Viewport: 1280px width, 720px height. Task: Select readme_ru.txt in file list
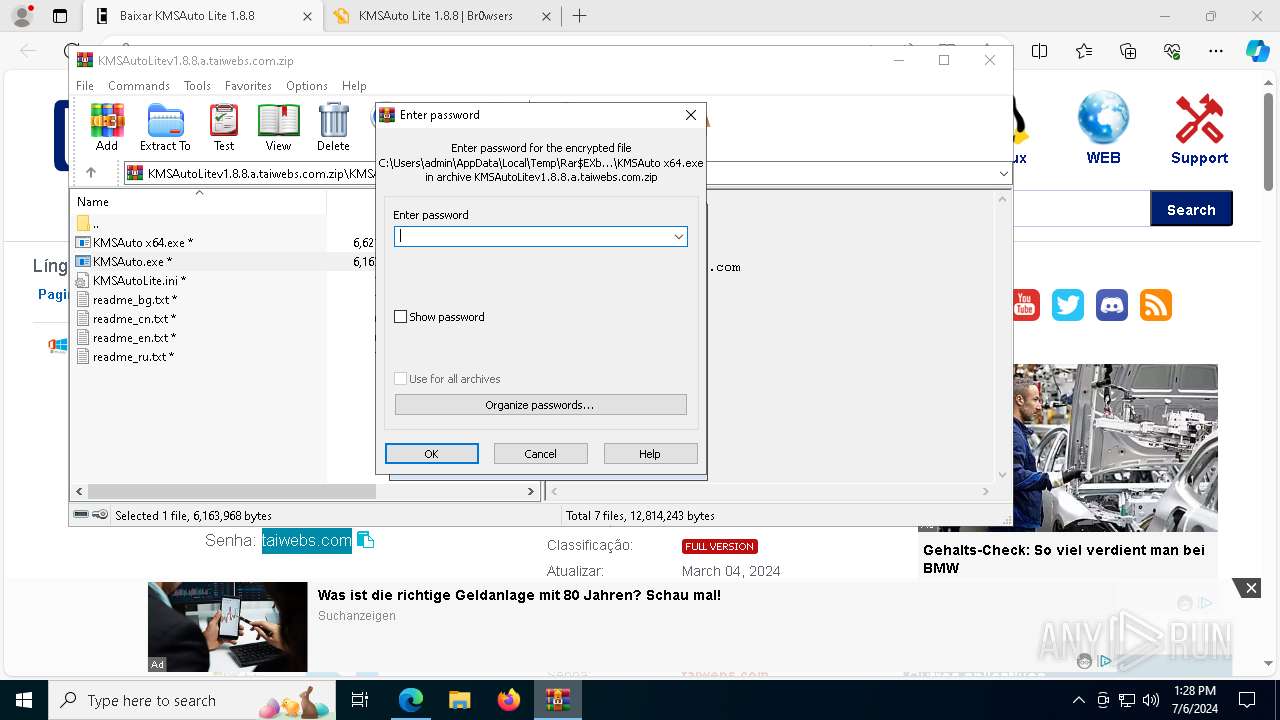pyautogui.click(x=133, y=357)
